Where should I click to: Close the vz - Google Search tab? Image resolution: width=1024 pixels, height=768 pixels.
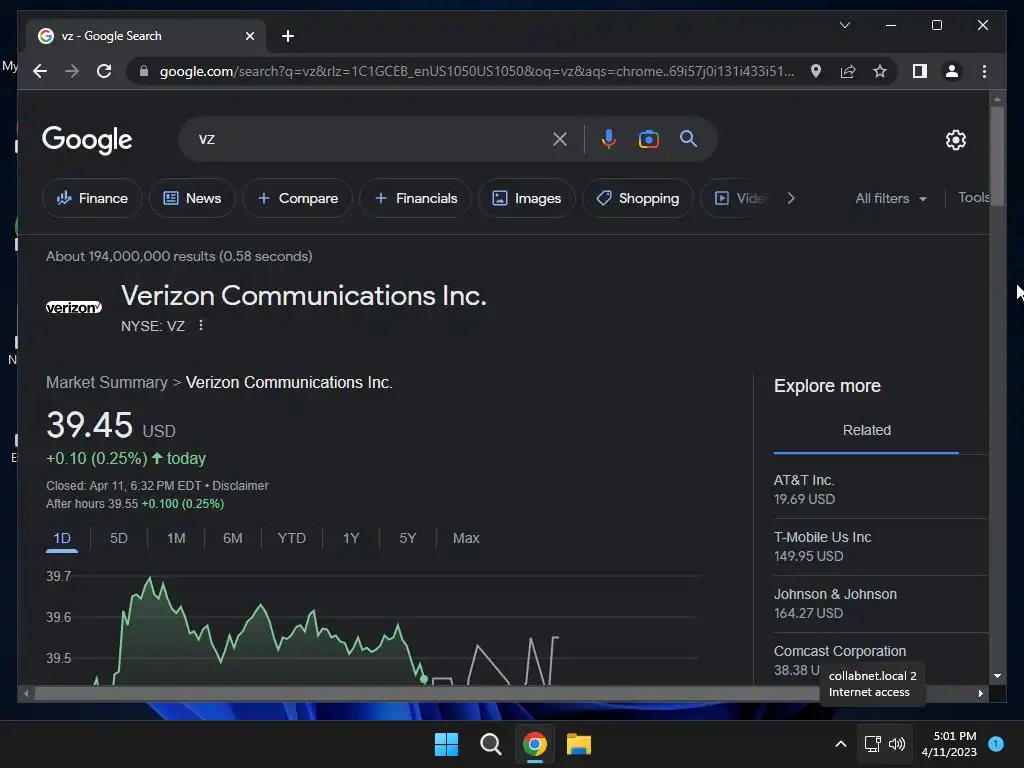[x=249, y=36]
